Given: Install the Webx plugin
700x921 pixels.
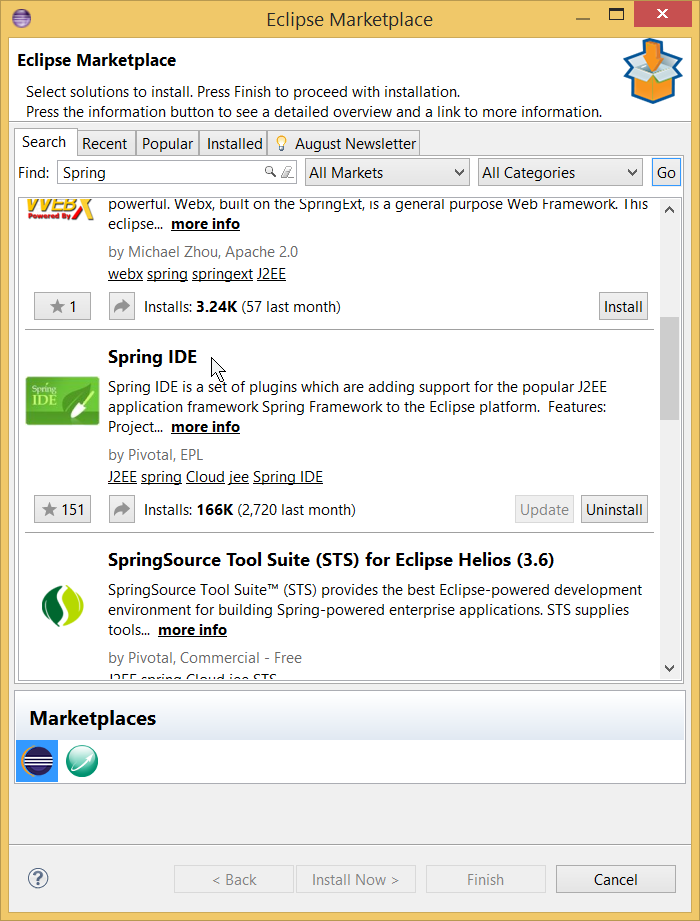Looking at the screenshot, I should coord(623,306).
